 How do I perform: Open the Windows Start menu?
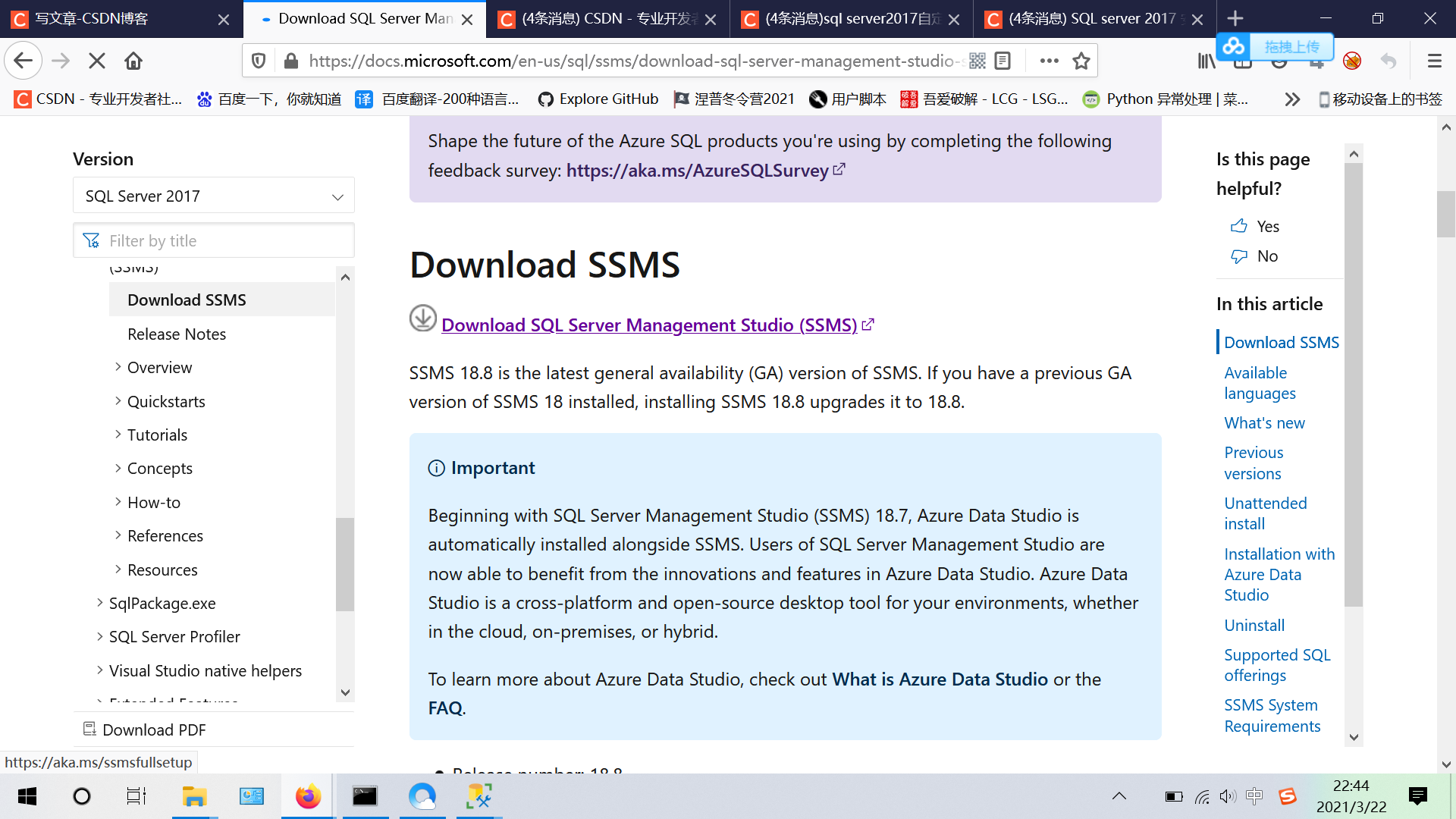[27, 796]
